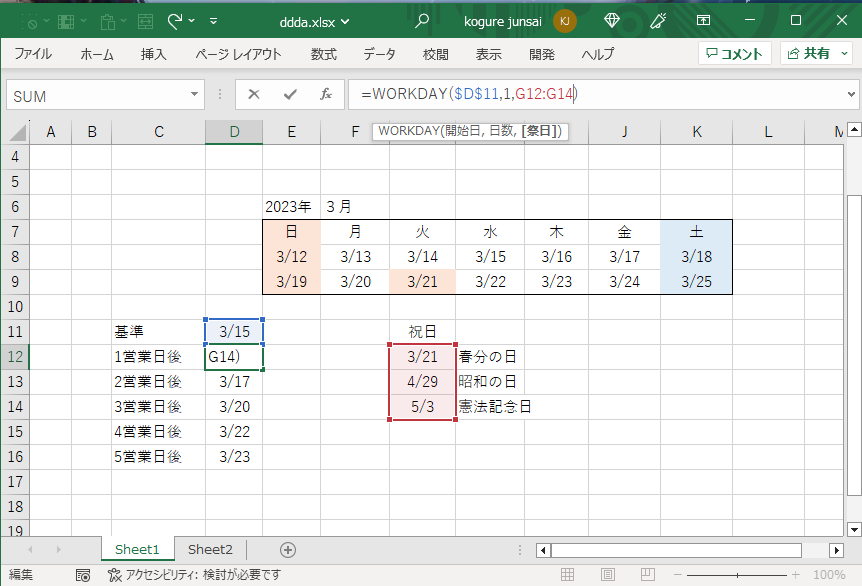Screen dimensions: 862x586
Task: Click the Enter checkmark in formula bar
Action: [290, 95]
